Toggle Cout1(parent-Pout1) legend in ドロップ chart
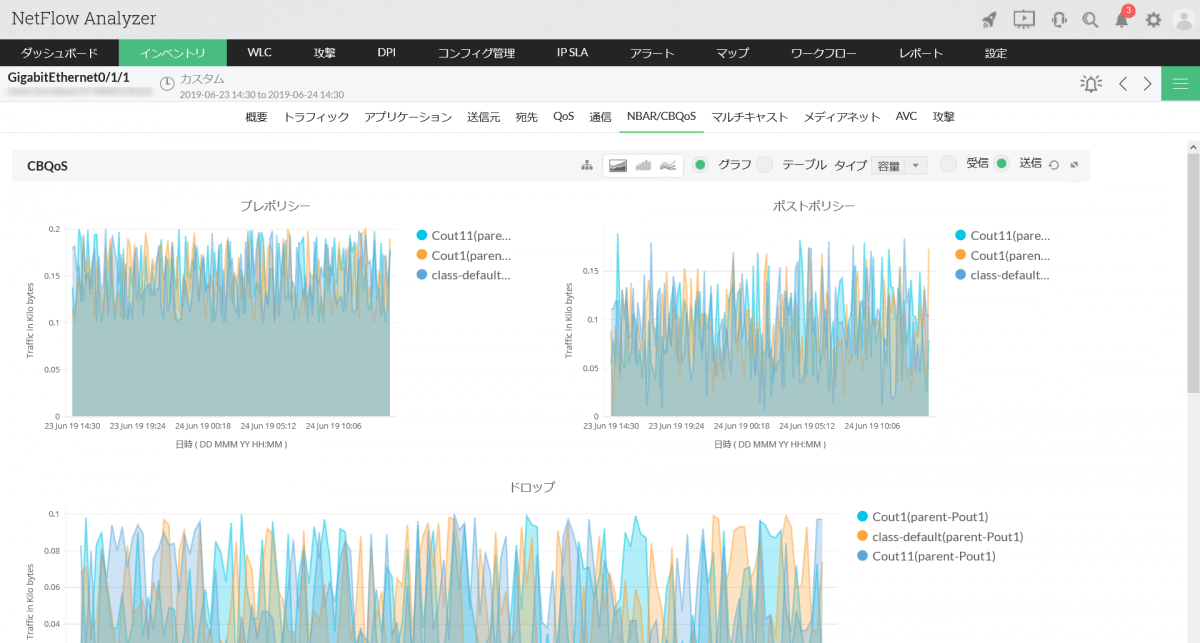Image resolution: width=1200 pixels, height=643 pixels. coord(929,517)
